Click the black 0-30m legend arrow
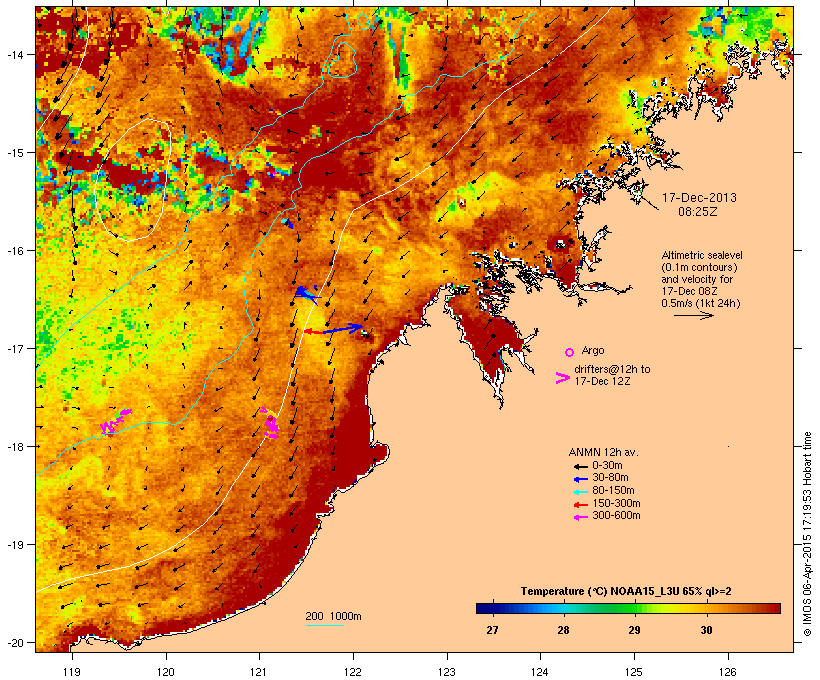 (x=580, y=466)
